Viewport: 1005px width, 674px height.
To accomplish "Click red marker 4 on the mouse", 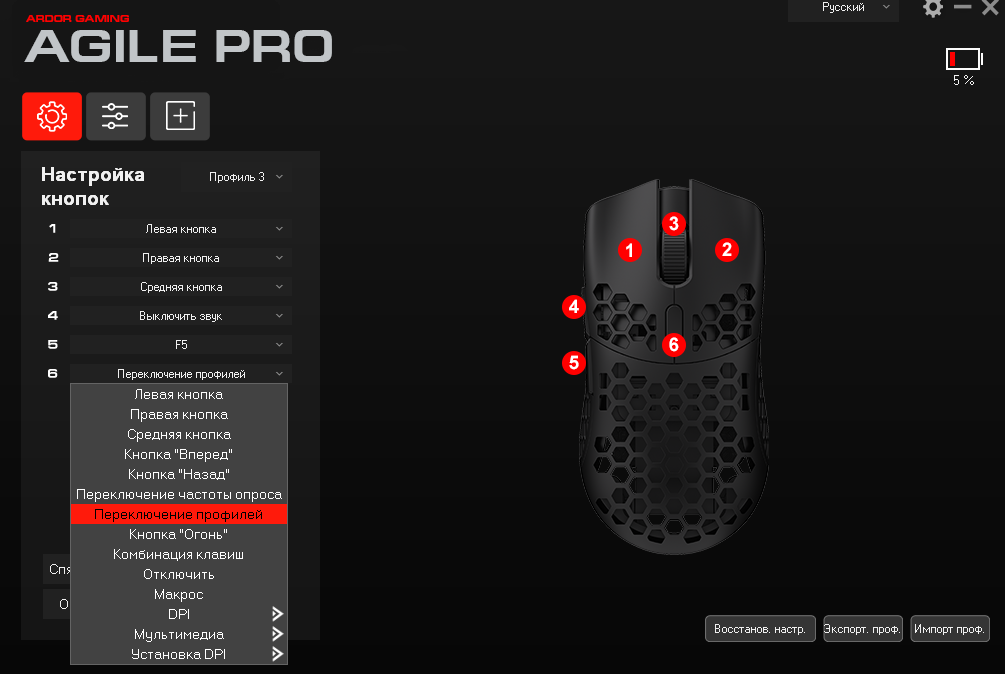I will point(574,307).
